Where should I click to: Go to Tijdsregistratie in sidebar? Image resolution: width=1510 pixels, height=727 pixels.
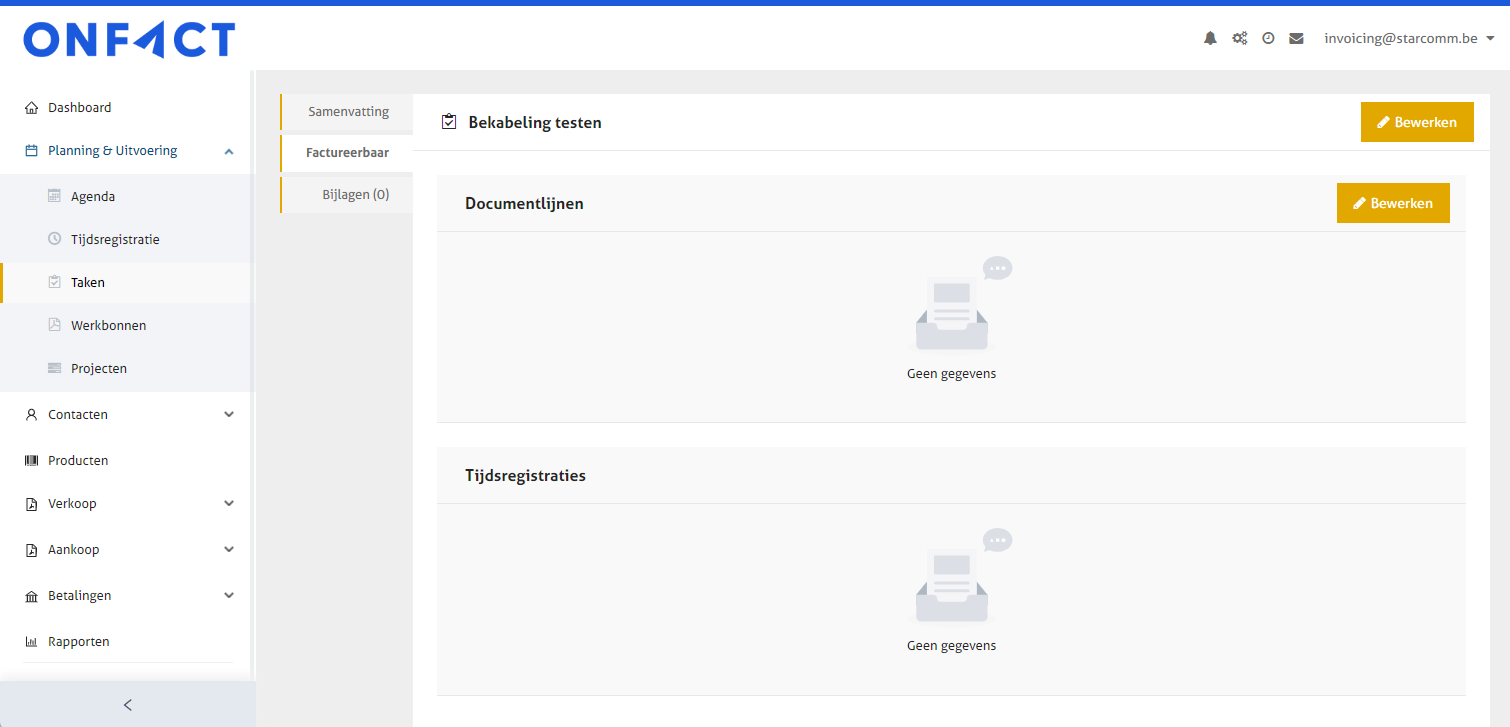click(114, 239)
